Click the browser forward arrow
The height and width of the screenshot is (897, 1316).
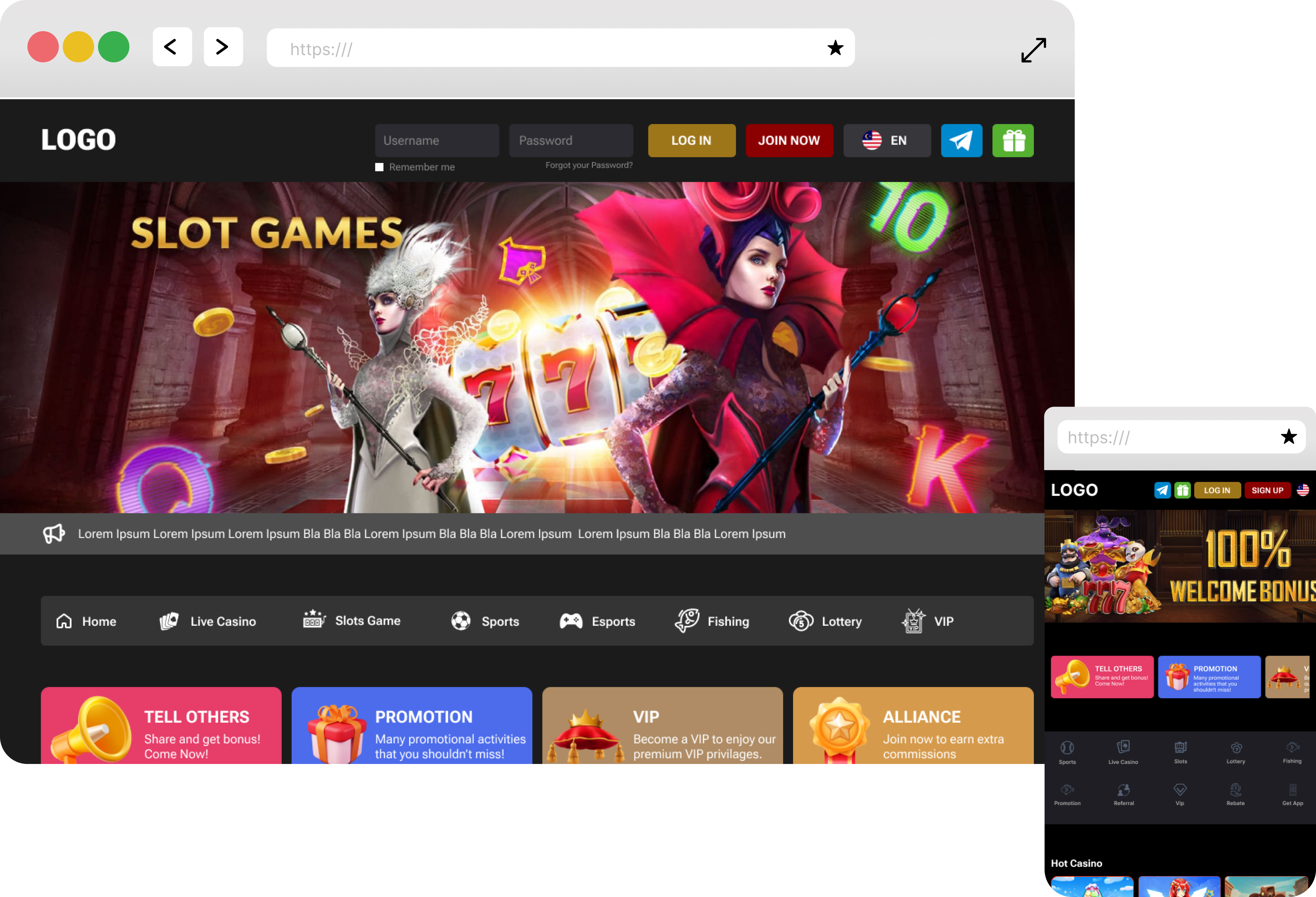(x=222, y=47)
